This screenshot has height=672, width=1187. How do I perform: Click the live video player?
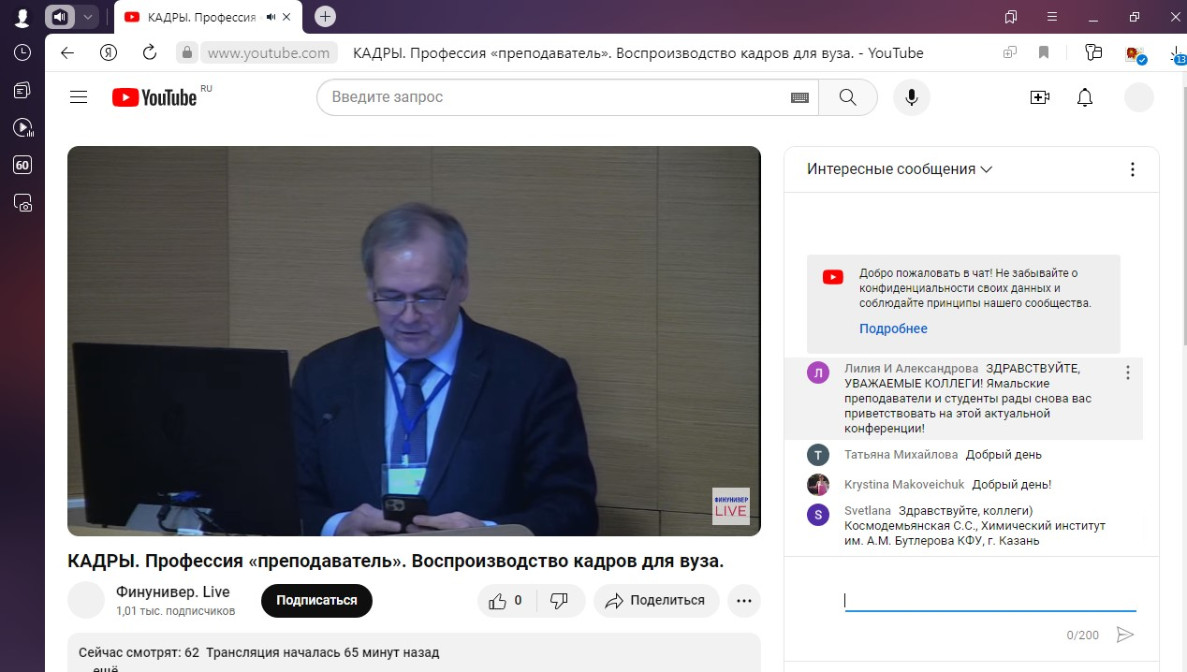click(x=414, y=340)
